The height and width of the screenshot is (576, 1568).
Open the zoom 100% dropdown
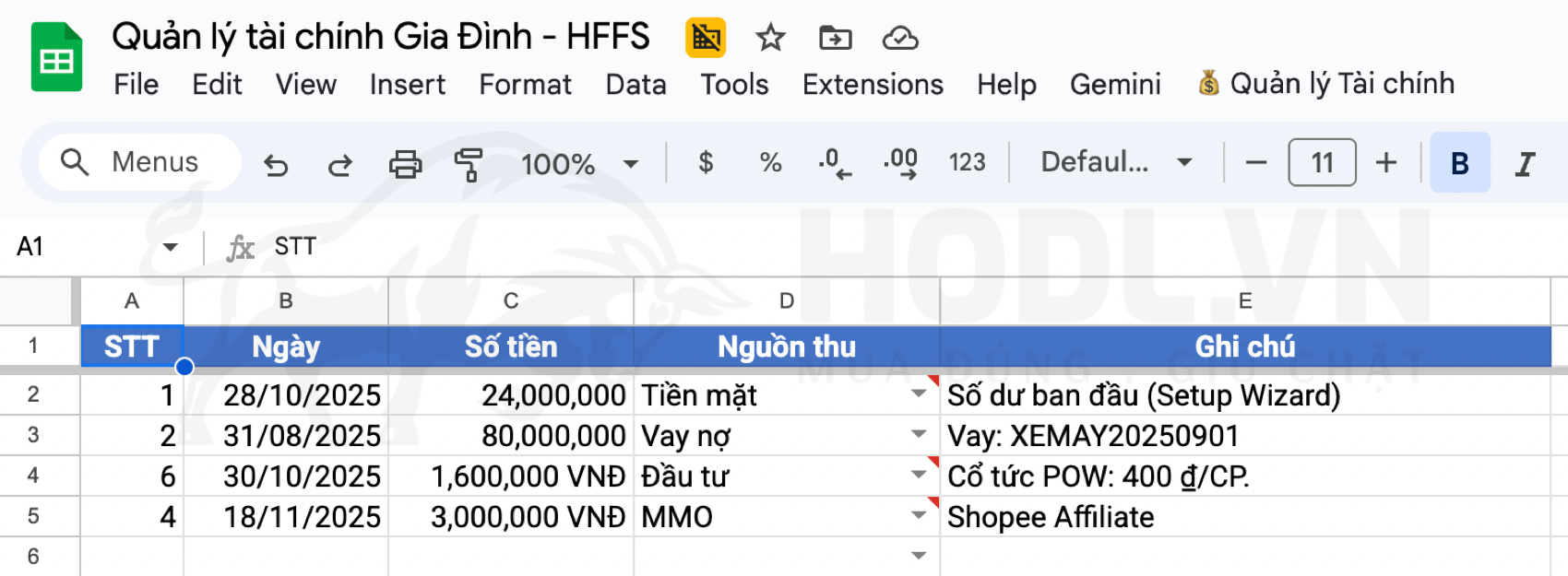[579, 164]
